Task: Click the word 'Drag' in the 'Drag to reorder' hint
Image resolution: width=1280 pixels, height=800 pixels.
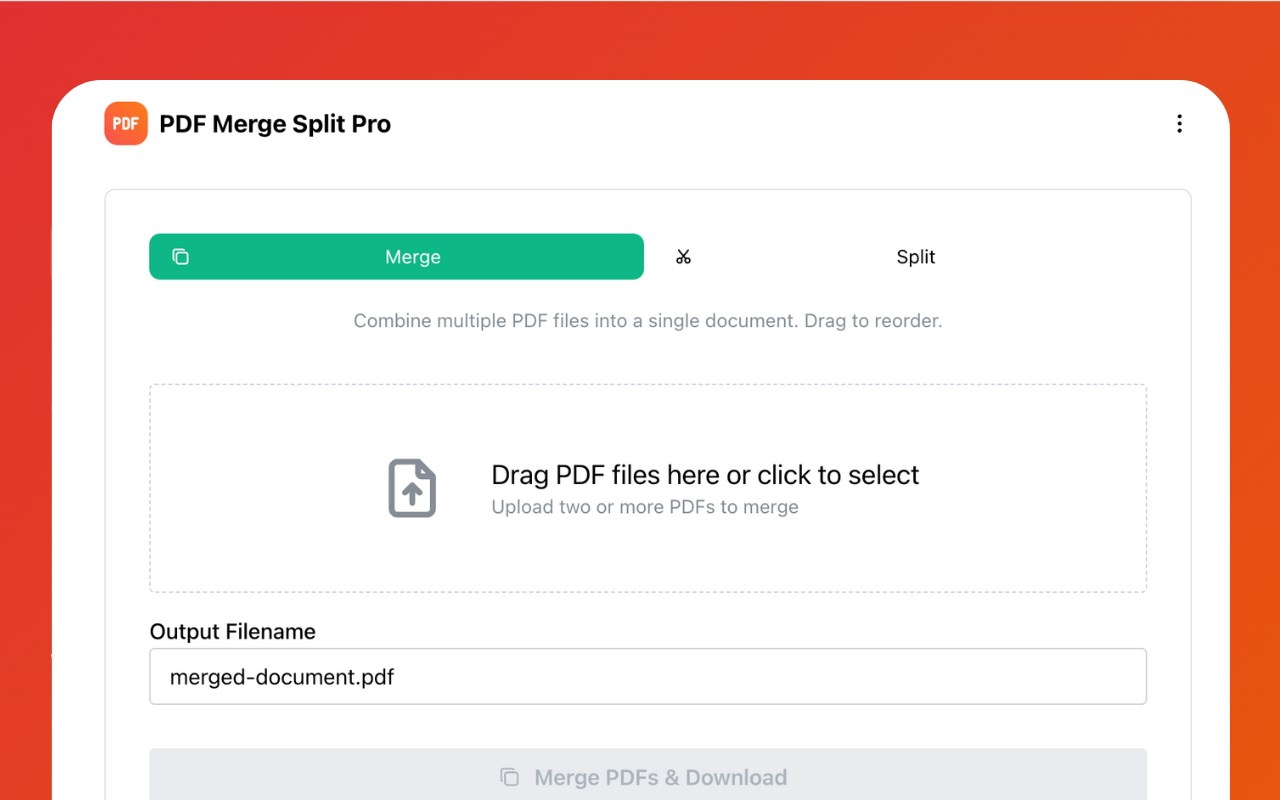Action: pyautogui.click(x=827, y=321)
